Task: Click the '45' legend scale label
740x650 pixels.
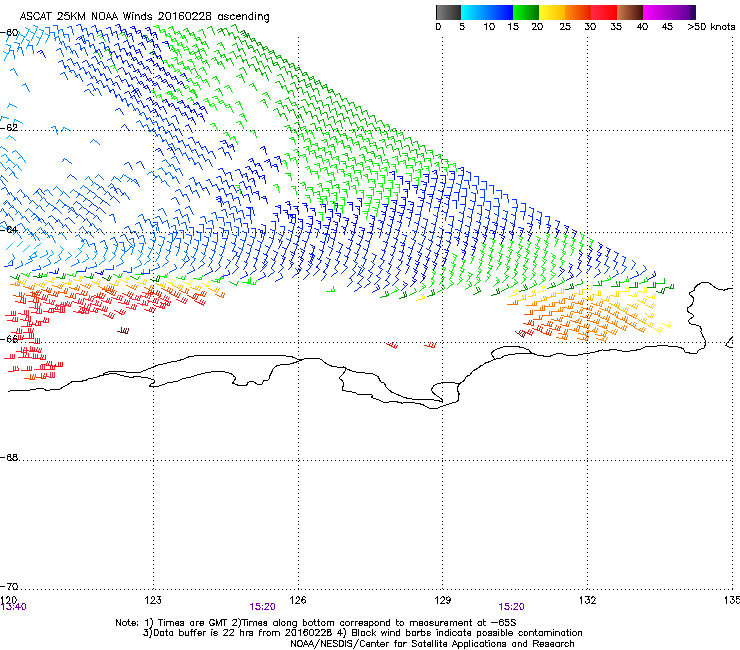Action: click(667, 27)
